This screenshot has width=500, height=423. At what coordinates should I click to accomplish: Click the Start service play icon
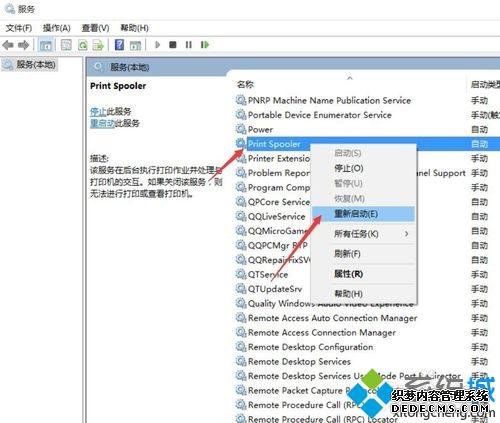tap(158, 45)
